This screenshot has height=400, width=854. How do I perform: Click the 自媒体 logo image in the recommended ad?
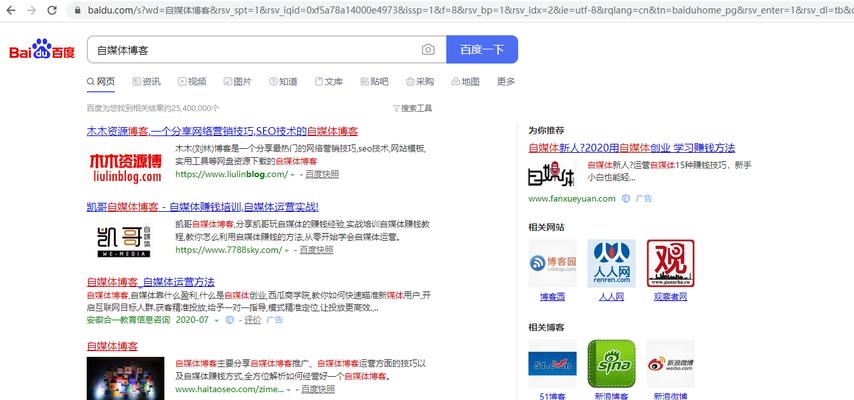tap(551, 174)
